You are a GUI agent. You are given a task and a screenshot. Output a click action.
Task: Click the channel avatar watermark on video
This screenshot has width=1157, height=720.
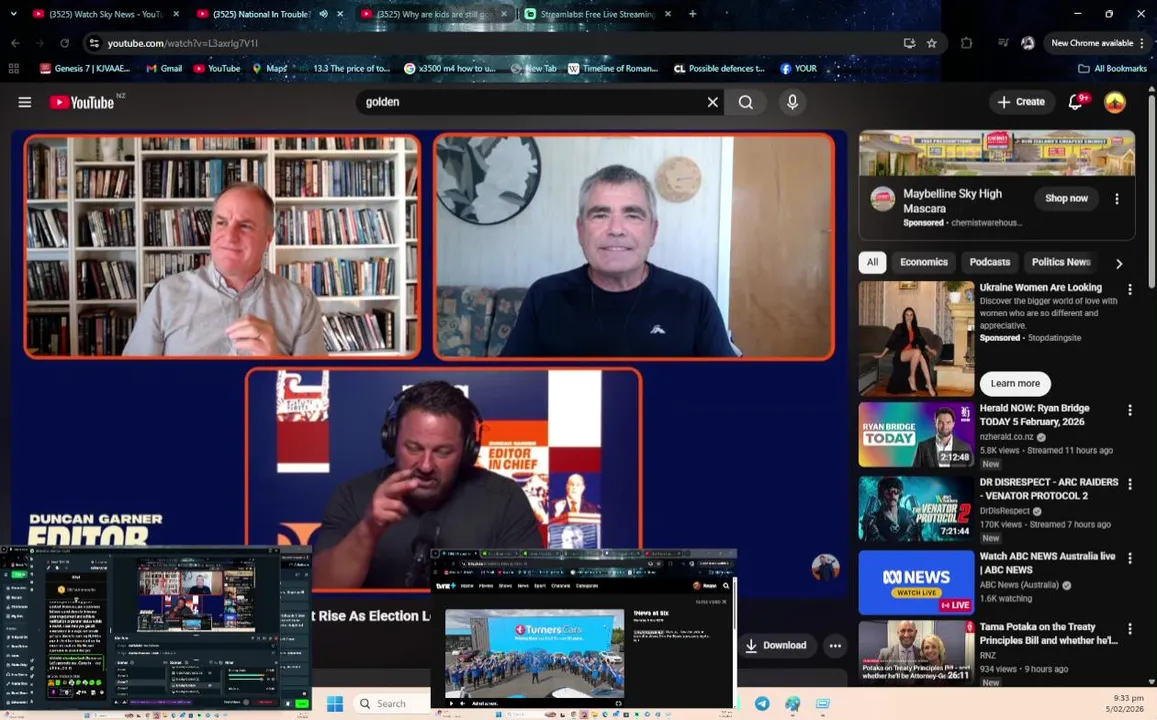click(x=825, y=567)
